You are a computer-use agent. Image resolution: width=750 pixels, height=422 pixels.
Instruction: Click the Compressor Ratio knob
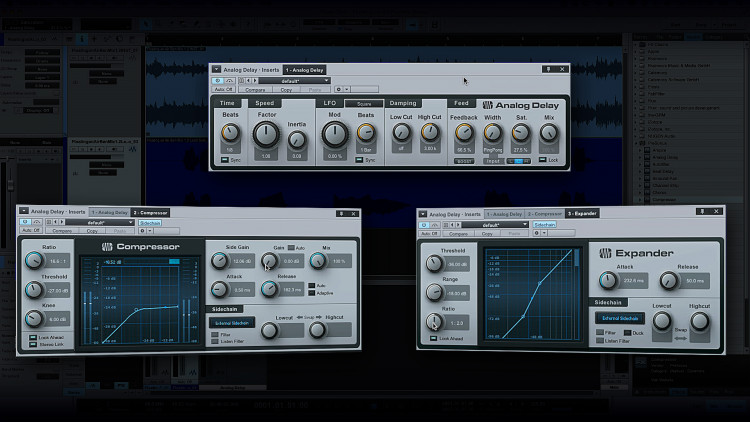click(34, 260)
